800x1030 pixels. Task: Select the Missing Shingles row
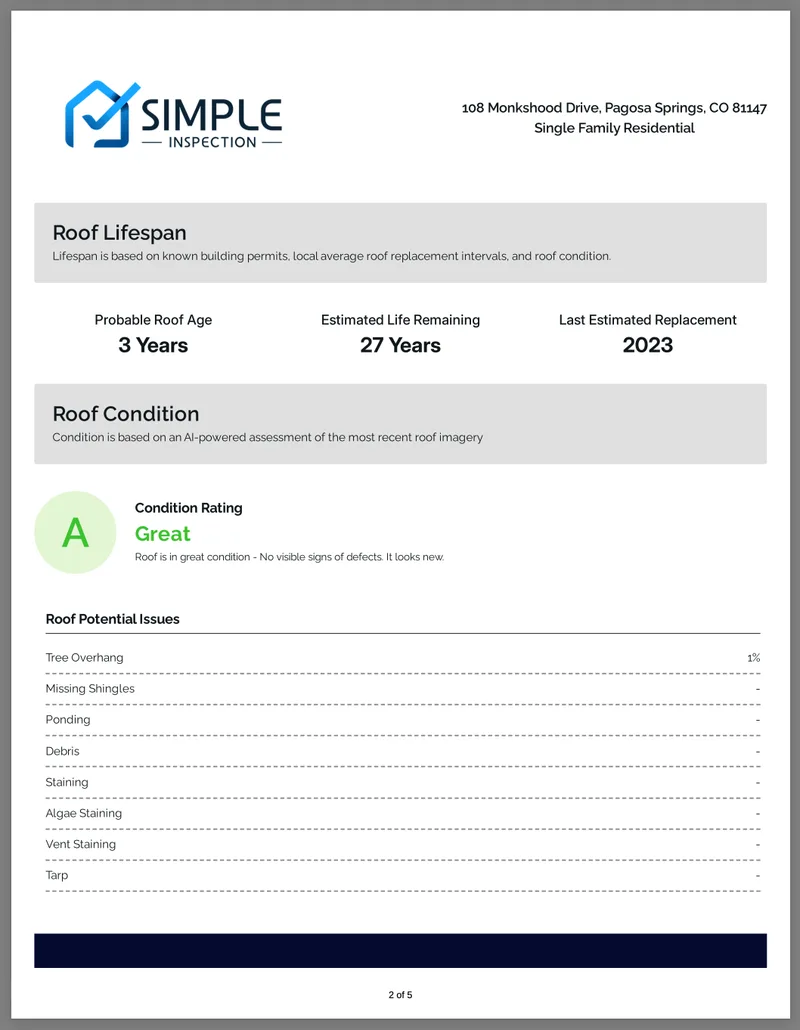pyautogui.click(x=90, y=689)
